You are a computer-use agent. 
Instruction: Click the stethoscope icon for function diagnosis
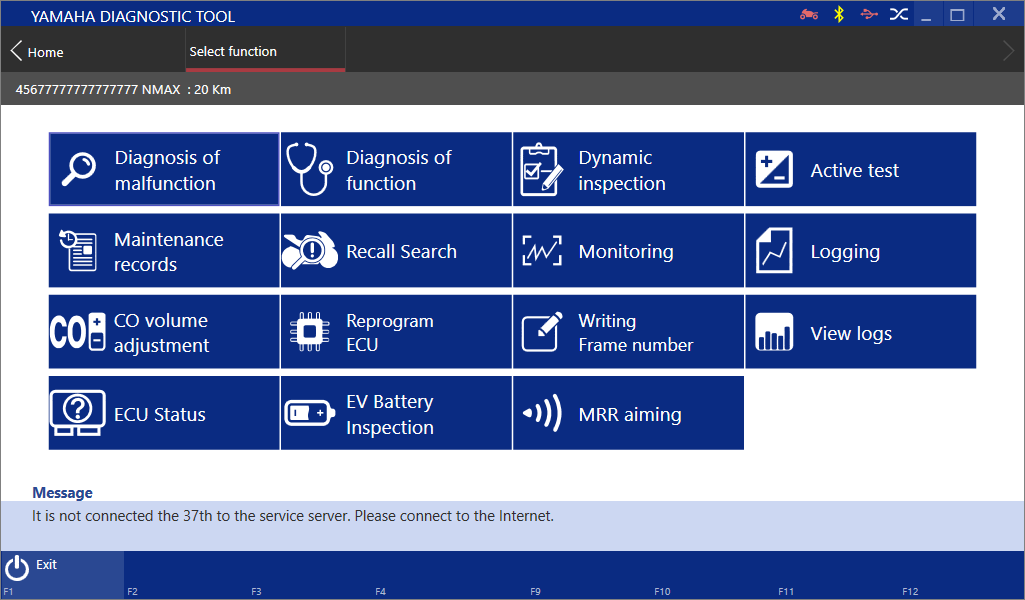[310, 169]
